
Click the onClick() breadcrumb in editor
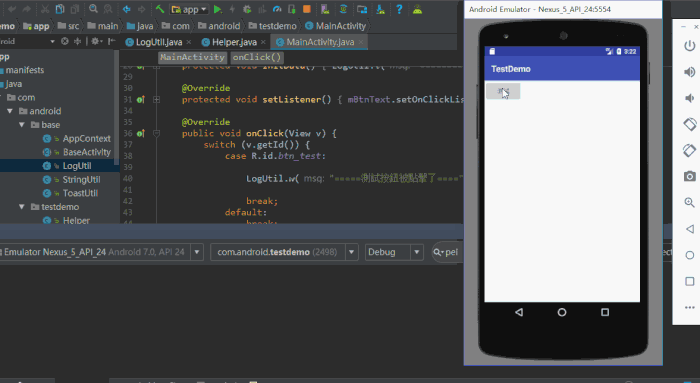pos(257,57)
